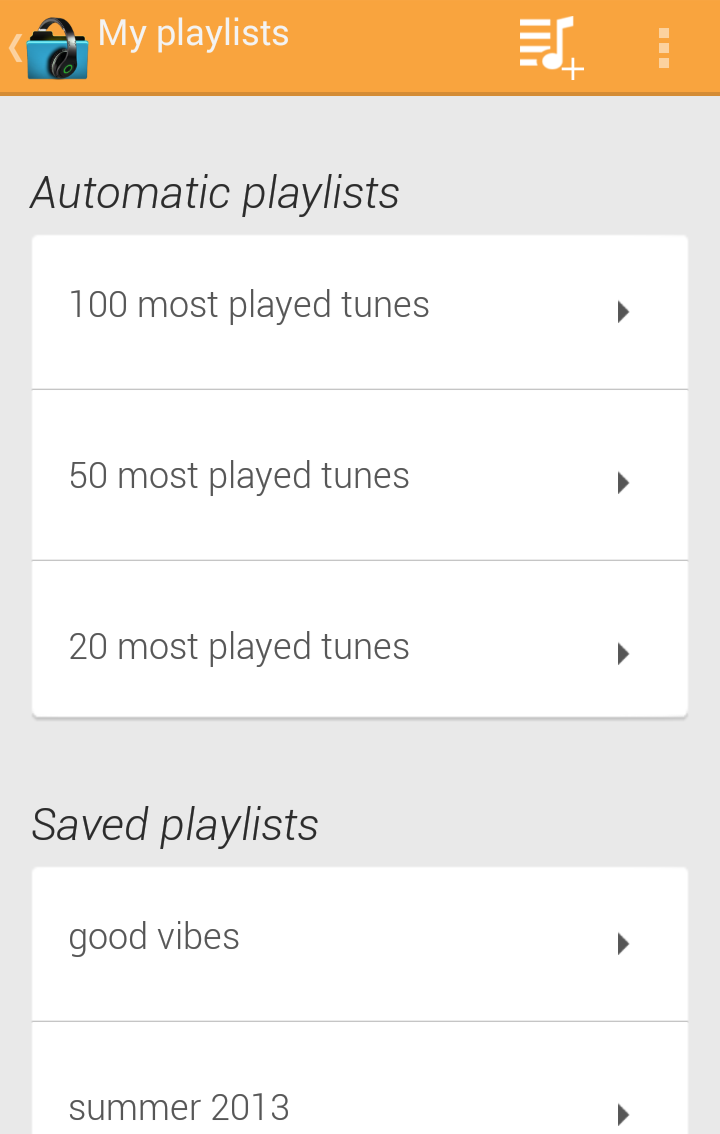
Task: Tap gray gap above Saved playlists heading
Action: pyautogui.click(x=360, y=760)
